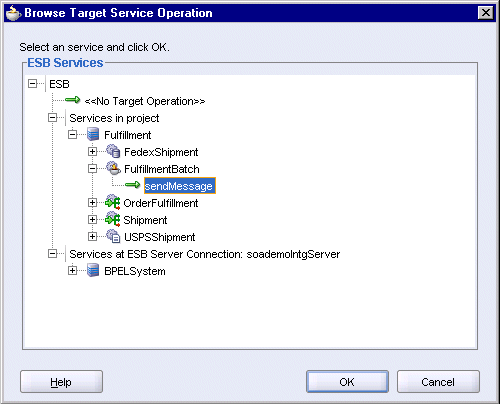Viewport: 500px width, 404px height.
Task: Expand the BPELSystem node
Action: point(72,270)
